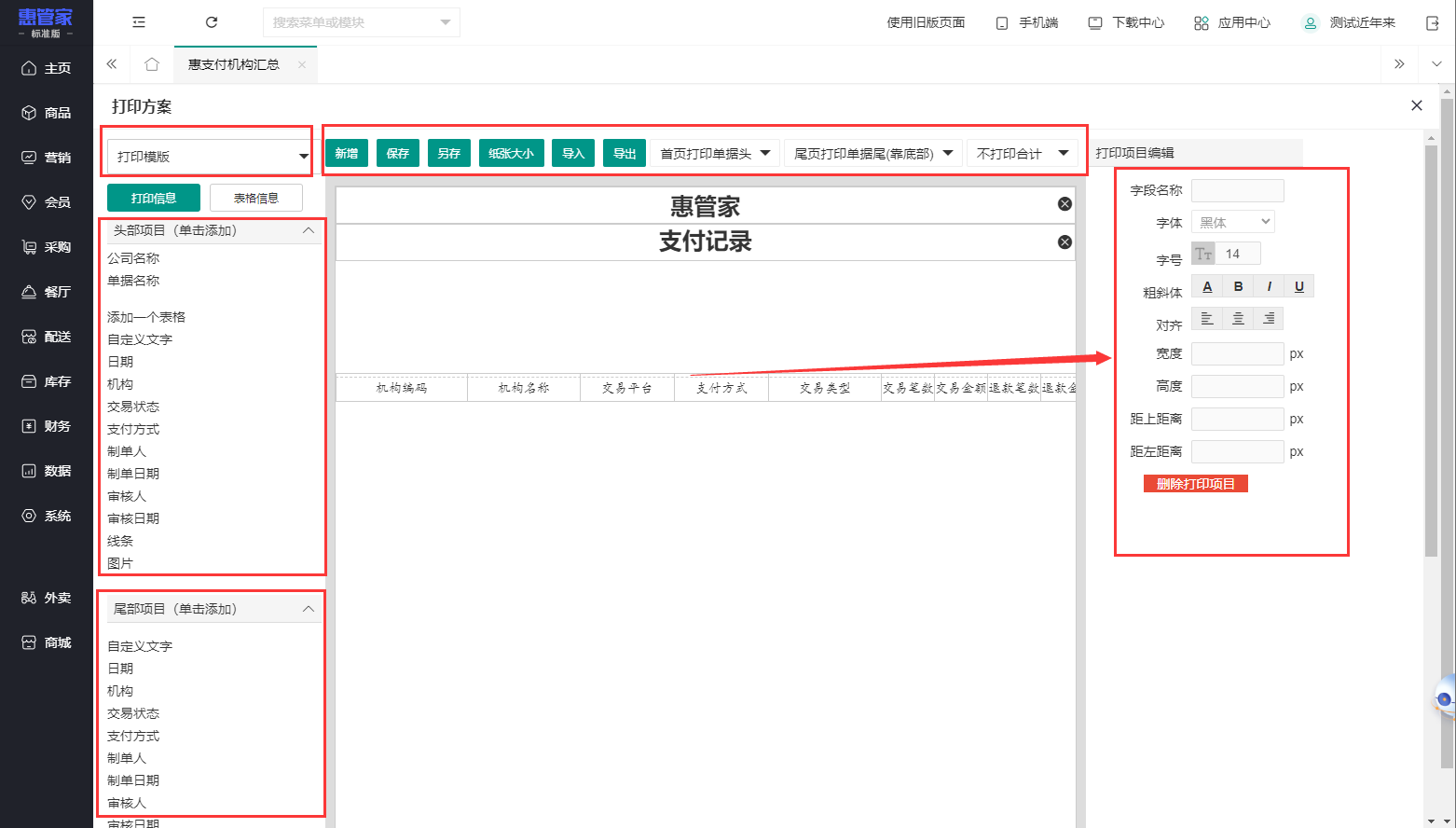This screenshot has width=1456, height=828.
Task: Open 财务 finance module in sidebar
Action: pos(46,426)
